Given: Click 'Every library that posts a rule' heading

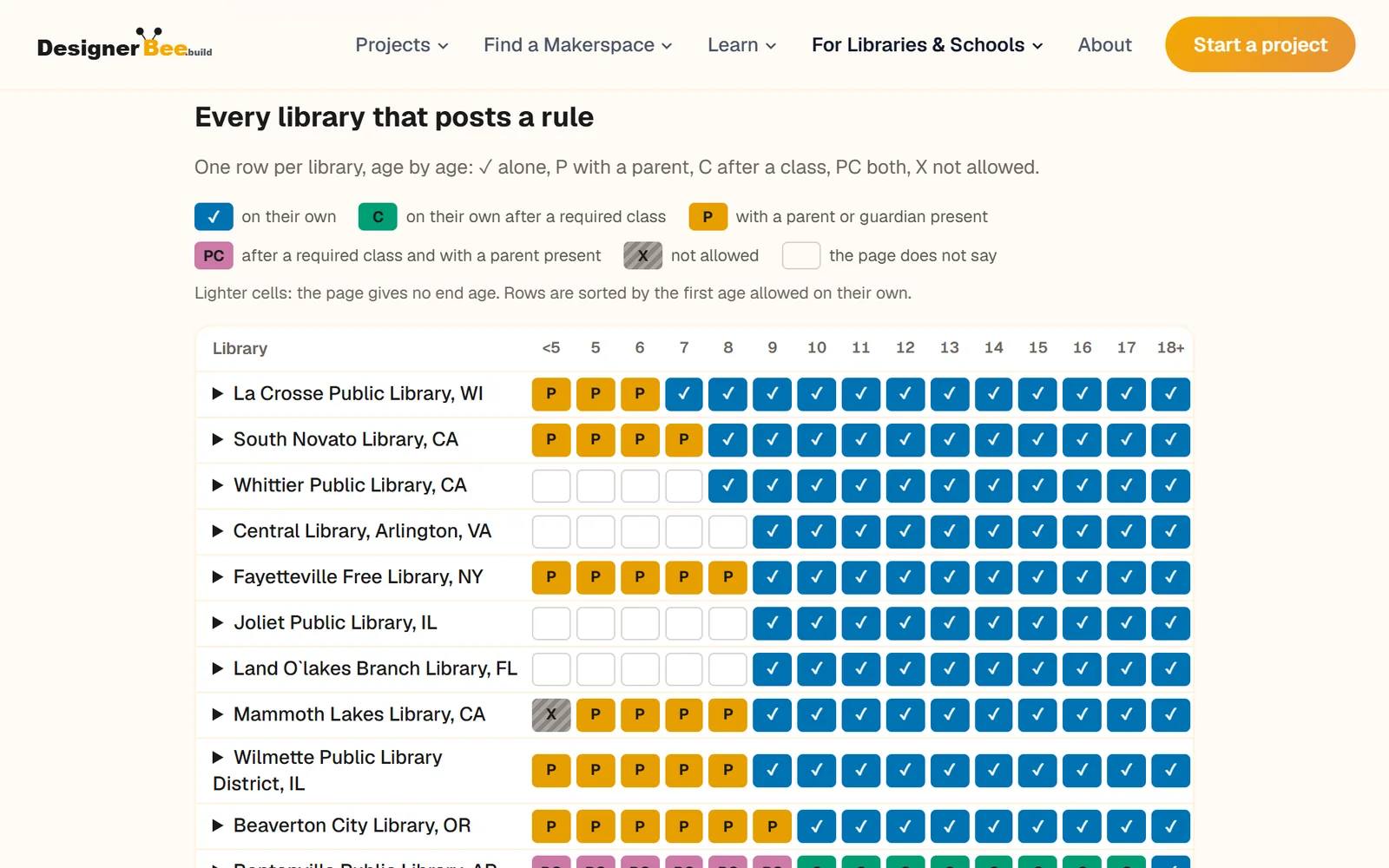Looking at the screenshot, I should [x=394, y=117].
